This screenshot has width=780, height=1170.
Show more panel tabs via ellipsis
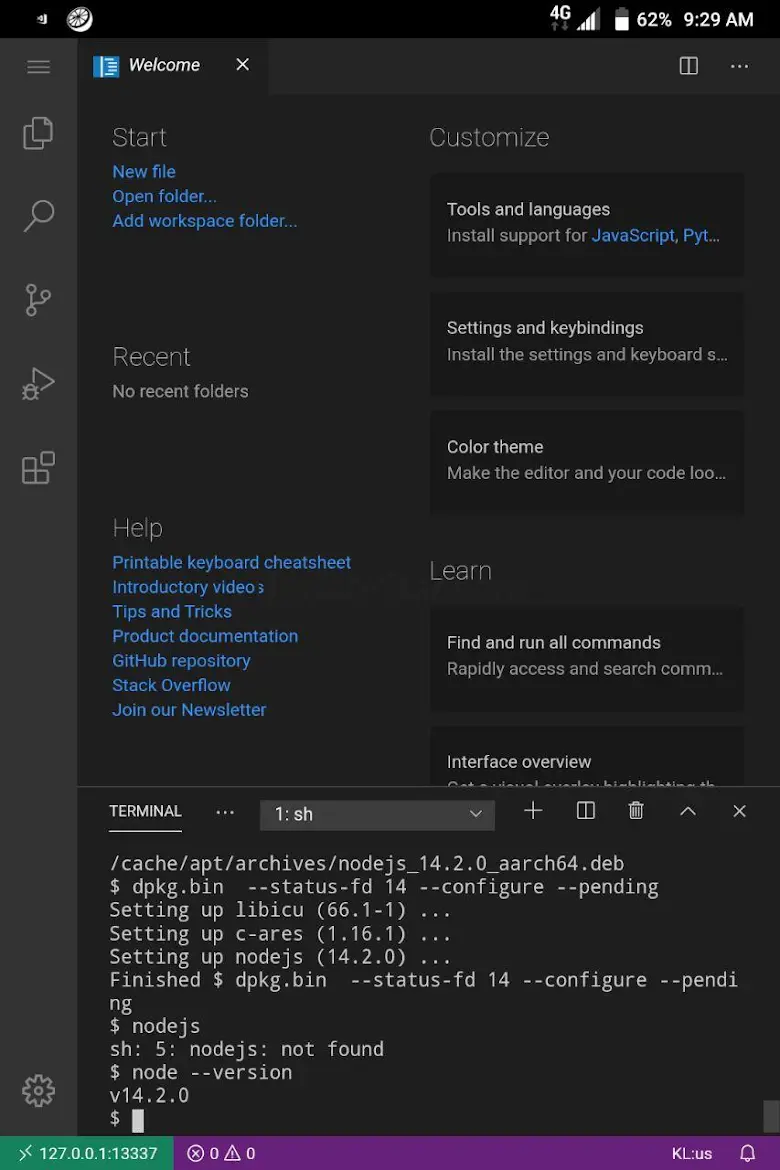[225, 812]
